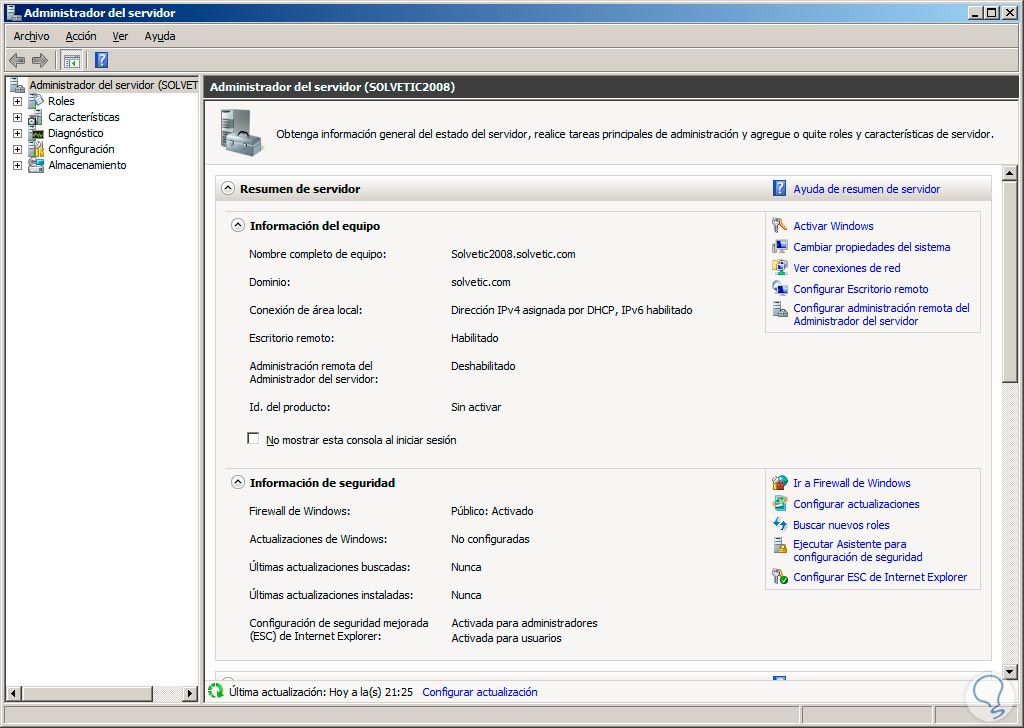This screenshot has width=1024, height=728.
Task: Click the Solvetic2008.solvetic.com computer name value
Action: [x=513, y=254]
